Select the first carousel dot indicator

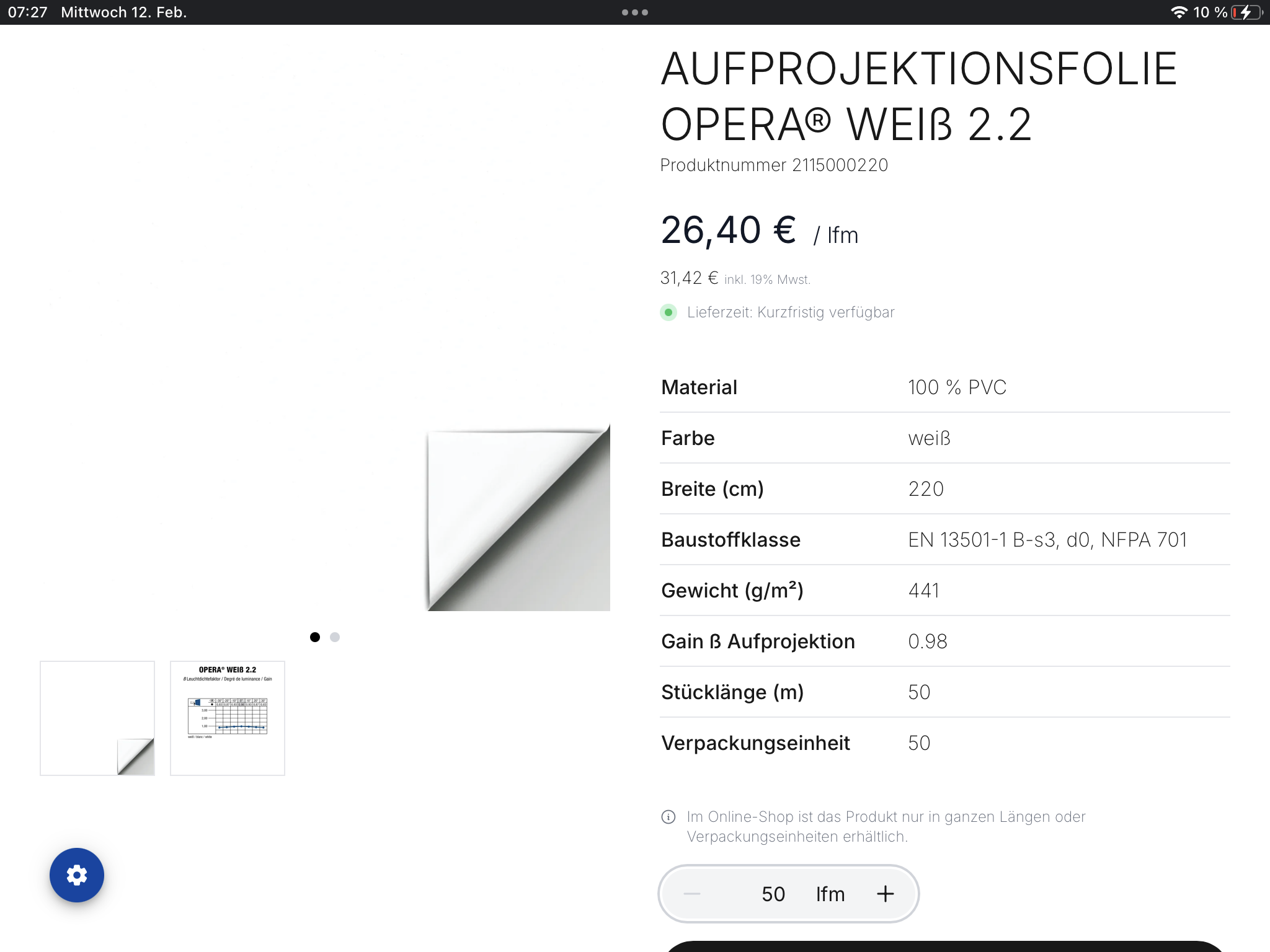point(315,637)
